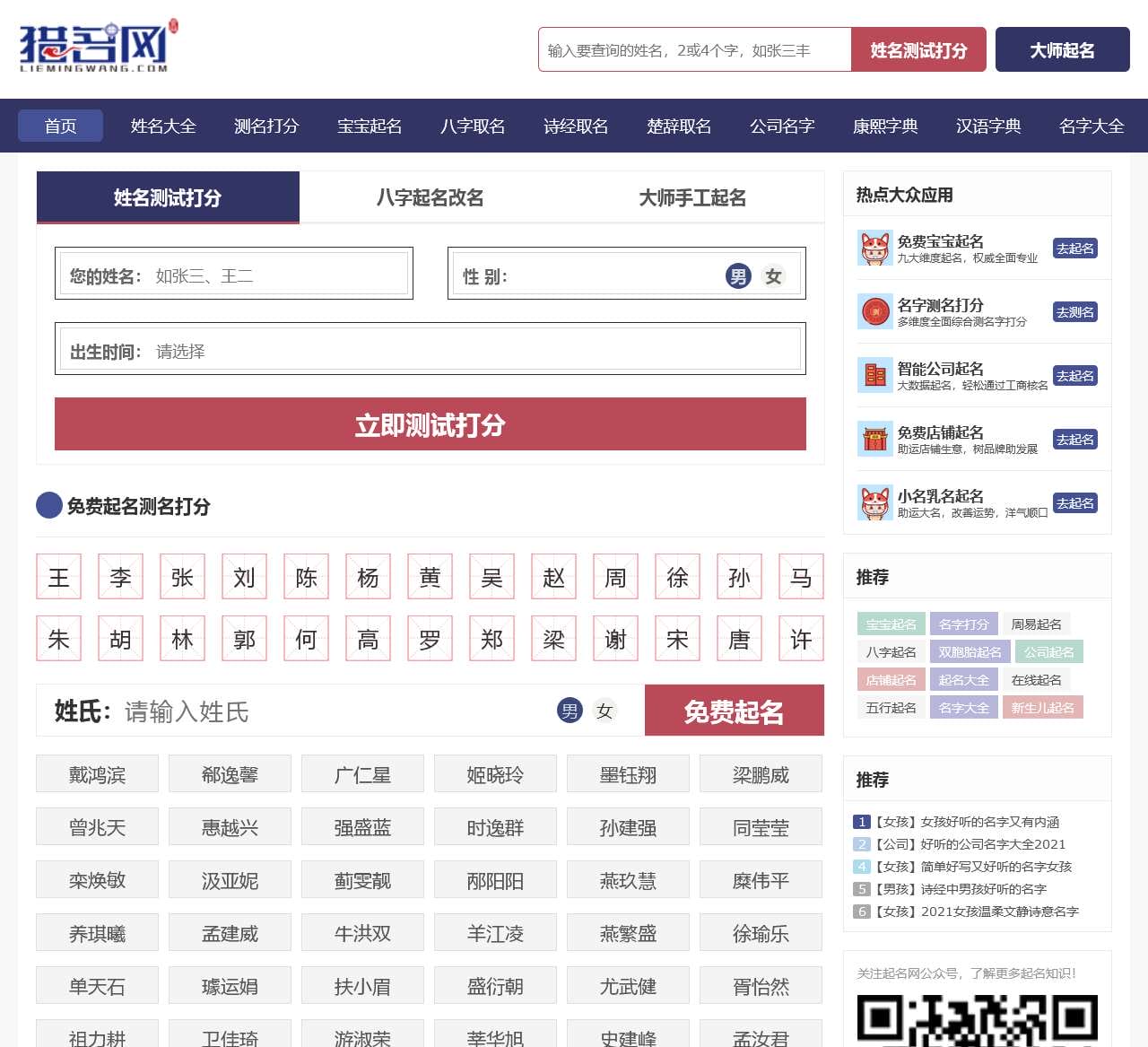This screenshot has width=1148, height=1047.
Task: Open the 免费宝宝起名 fox icon
Action: 874,249
